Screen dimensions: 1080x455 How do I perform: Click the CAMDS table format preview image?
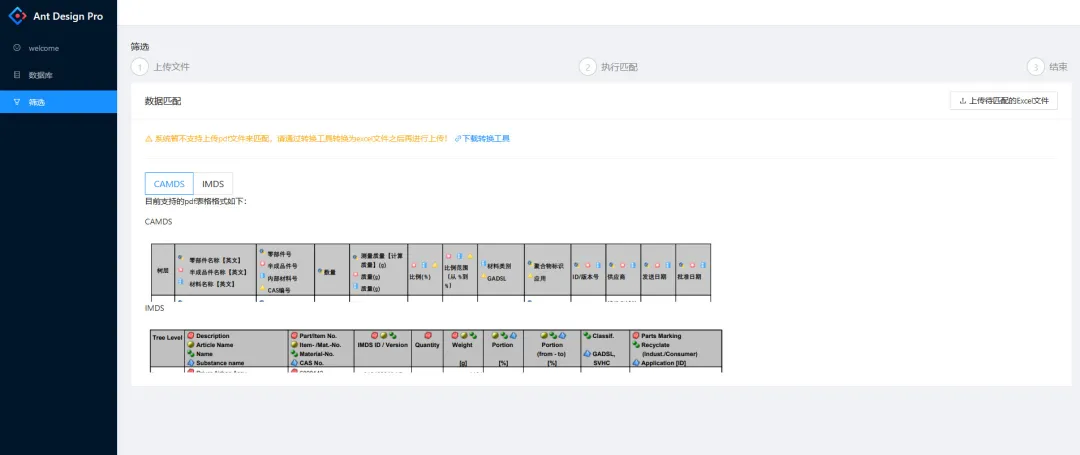coord(430,271)
